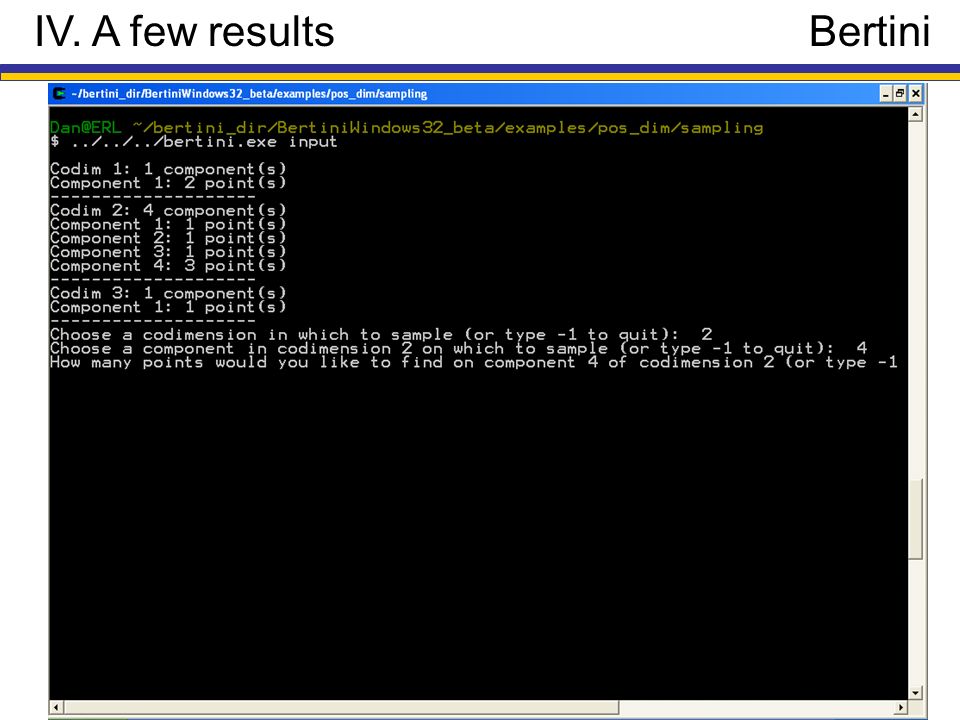Image resolution: width=960 pixels, height=720 pixels.
Task: Click the 'Component 3: 1 point(s)' line
Action: tap(168, 252)
